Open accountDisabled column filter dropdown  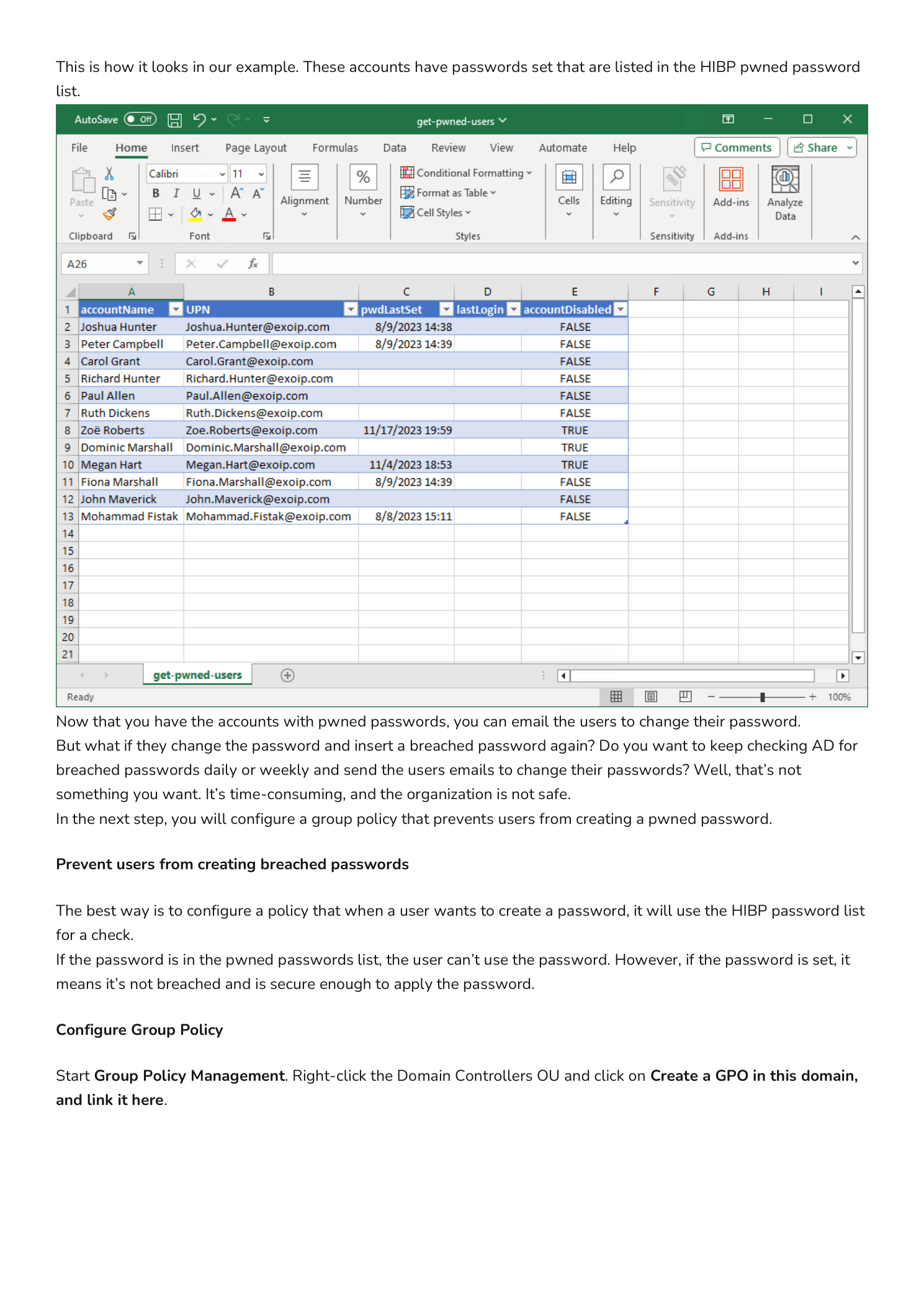pyautogui.click(x=620, y=309)
